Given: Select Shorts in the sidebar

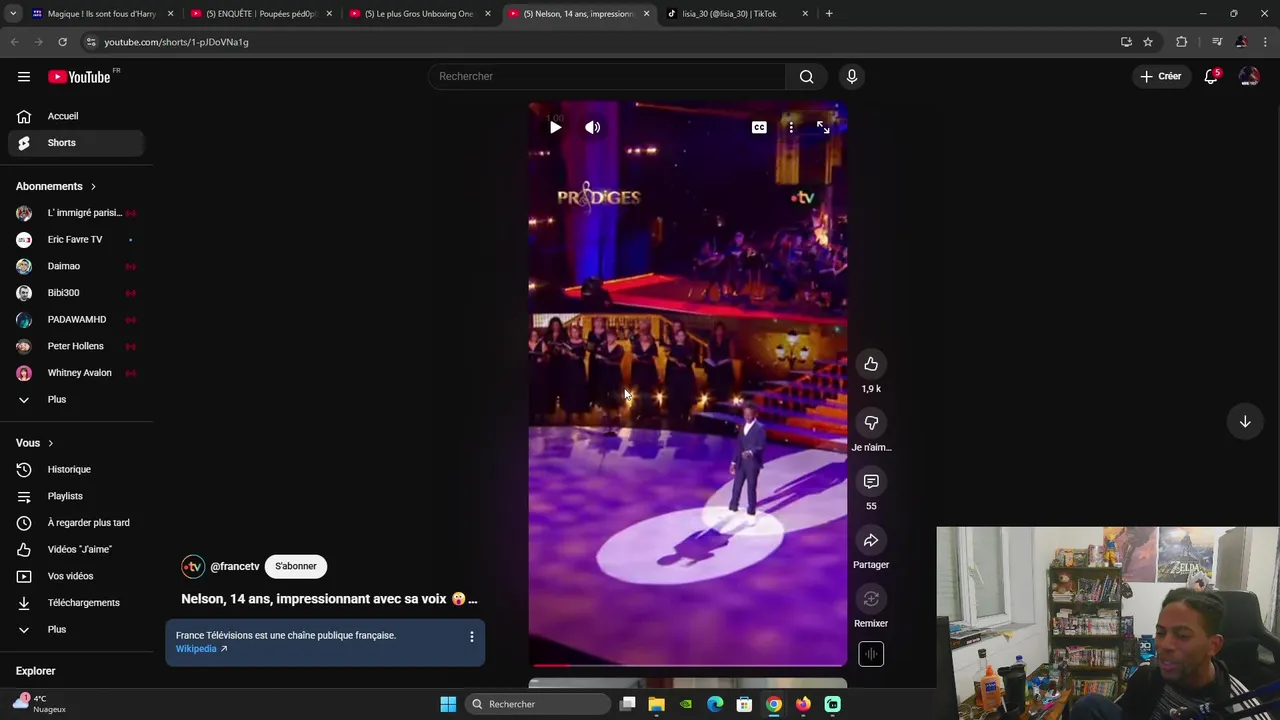Looking at the screenshot, I should [x=77, y=143].
